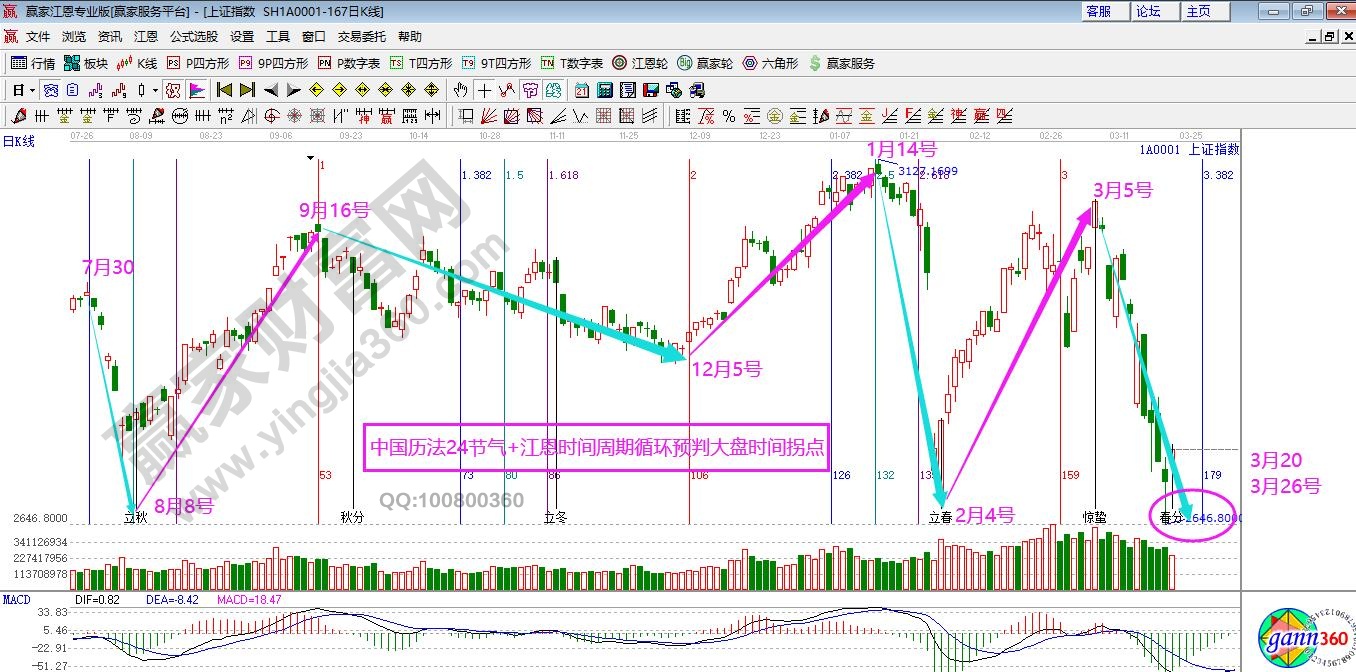Click the 论坛 forum button
The image size is (1356, 672).
coord(1148,11)
